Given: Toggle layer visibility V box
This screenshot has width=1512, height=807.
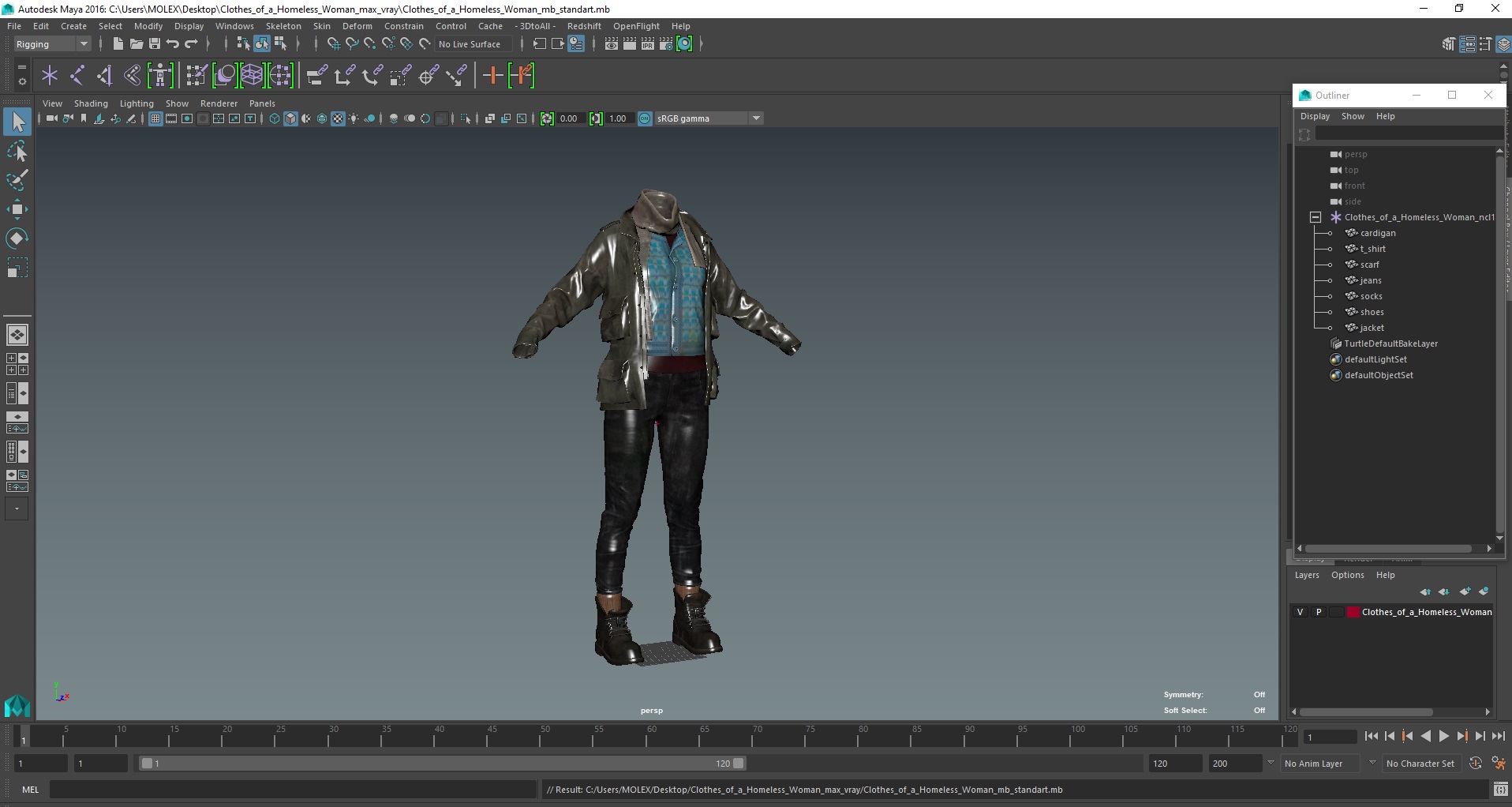Looking at the screenshot, I should coord(1301,612).
